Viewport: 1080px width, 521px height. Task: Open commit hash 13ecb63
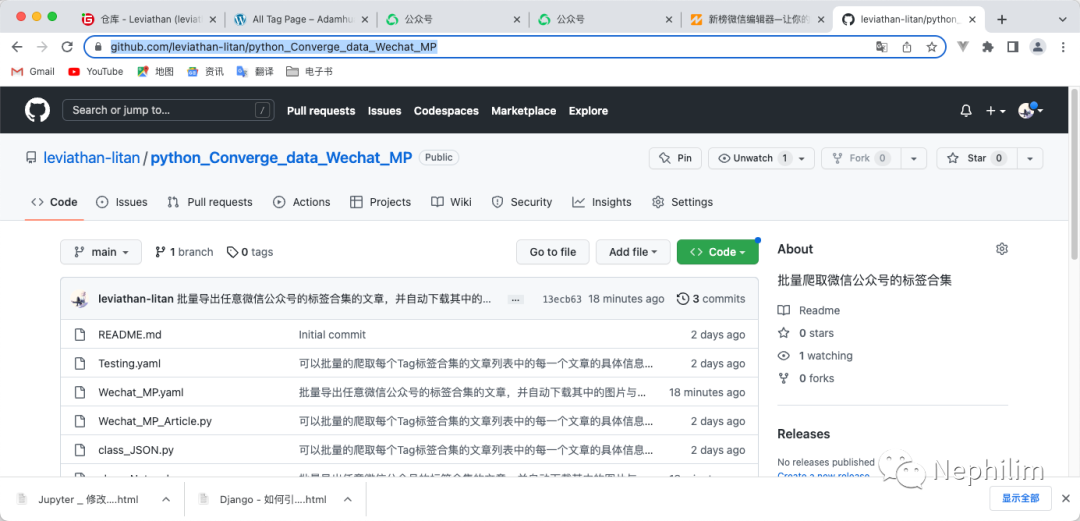click(562, 299)
